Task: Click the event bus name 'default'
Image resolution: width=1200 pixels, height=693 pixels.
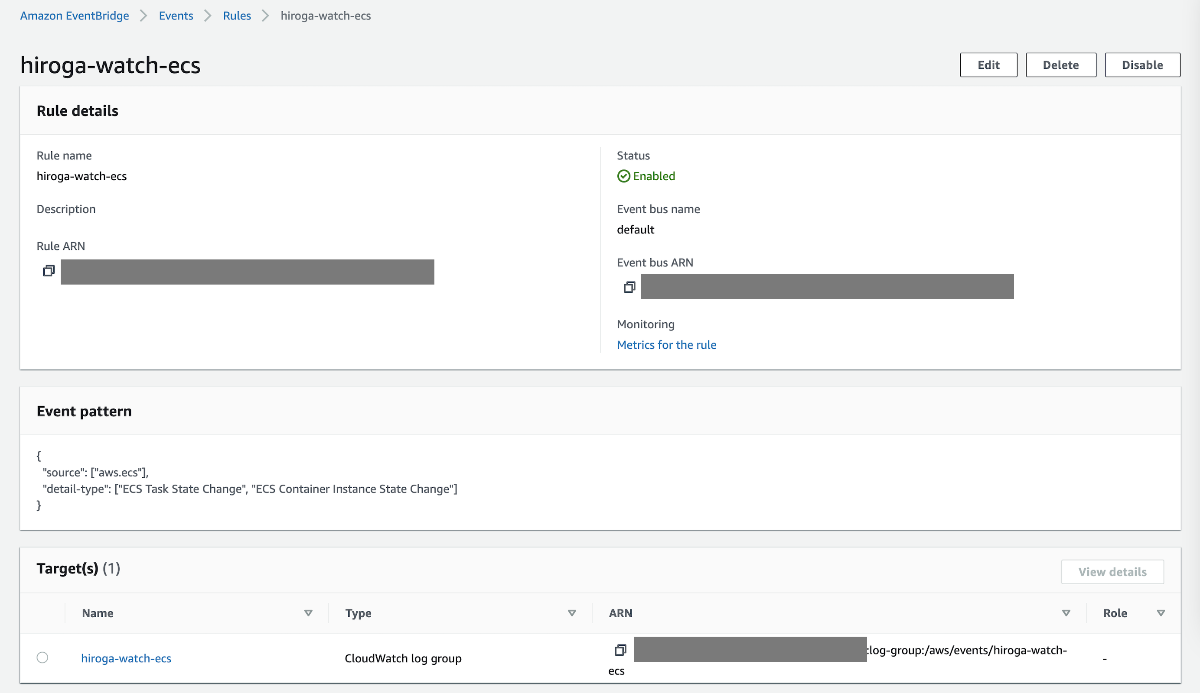Action: click(636, 230)
